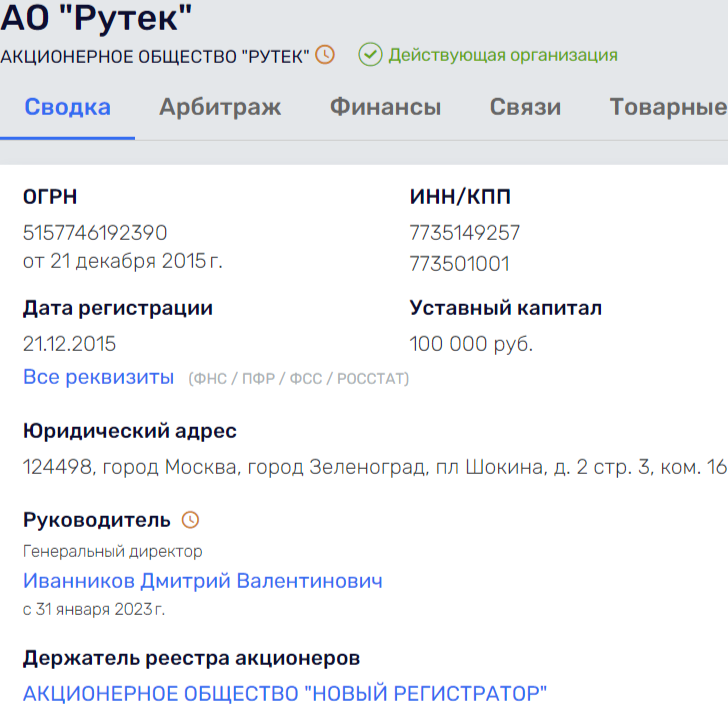Click the clock history icon beside company name
Viewport: 728px width, 709px height.
click(x=325, y=55)
